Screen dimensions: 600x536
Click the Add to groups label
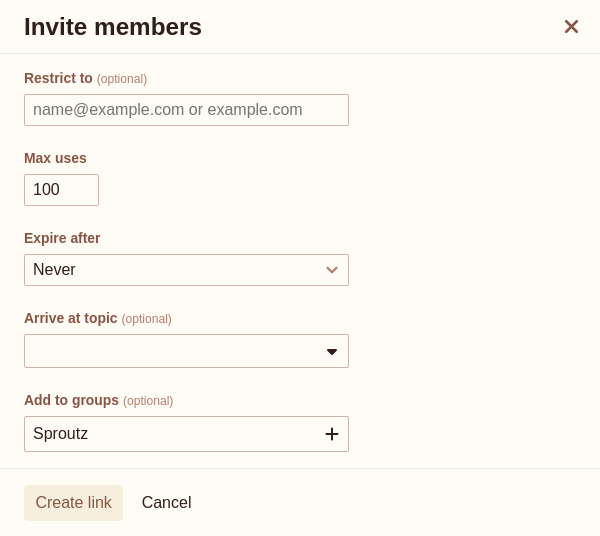point(71,400)
